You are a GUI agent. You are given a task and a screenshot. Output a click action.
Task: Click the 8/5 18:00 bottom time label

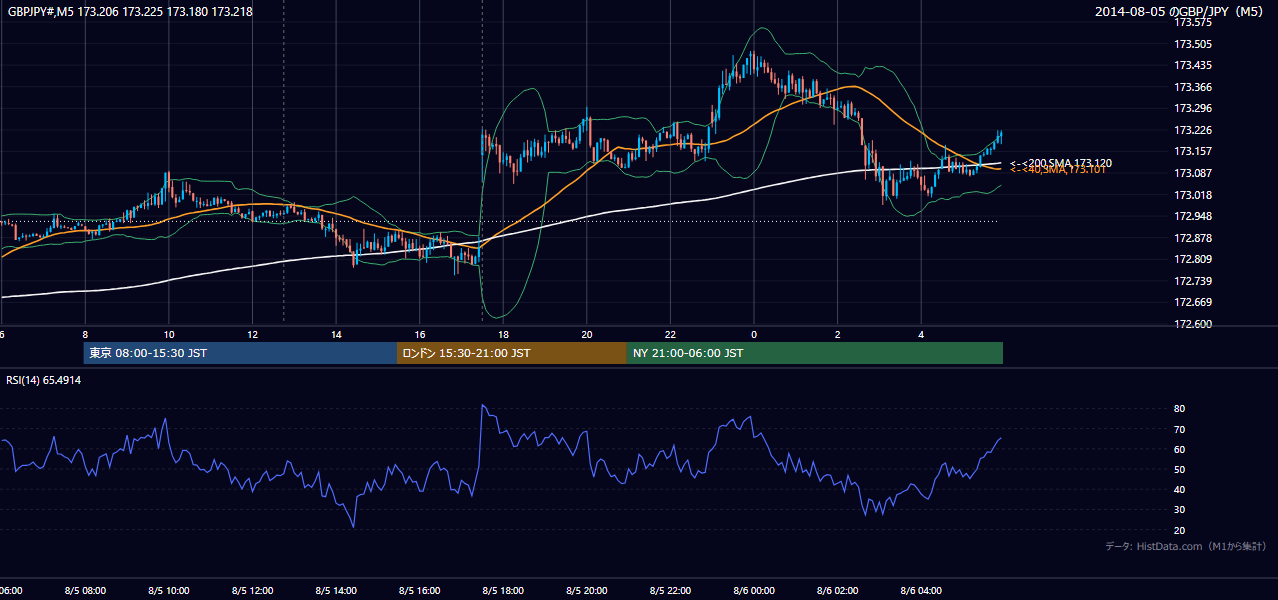click(x=503, y=590)
